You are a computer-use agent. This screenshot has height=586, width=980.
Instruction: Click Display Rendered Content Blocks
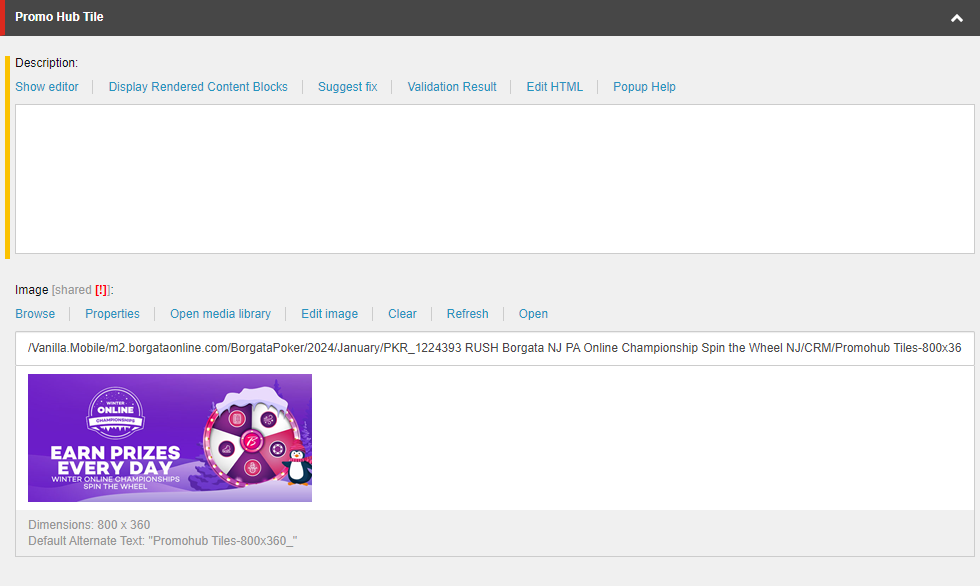pyautogui.click(x=198, y=87)
